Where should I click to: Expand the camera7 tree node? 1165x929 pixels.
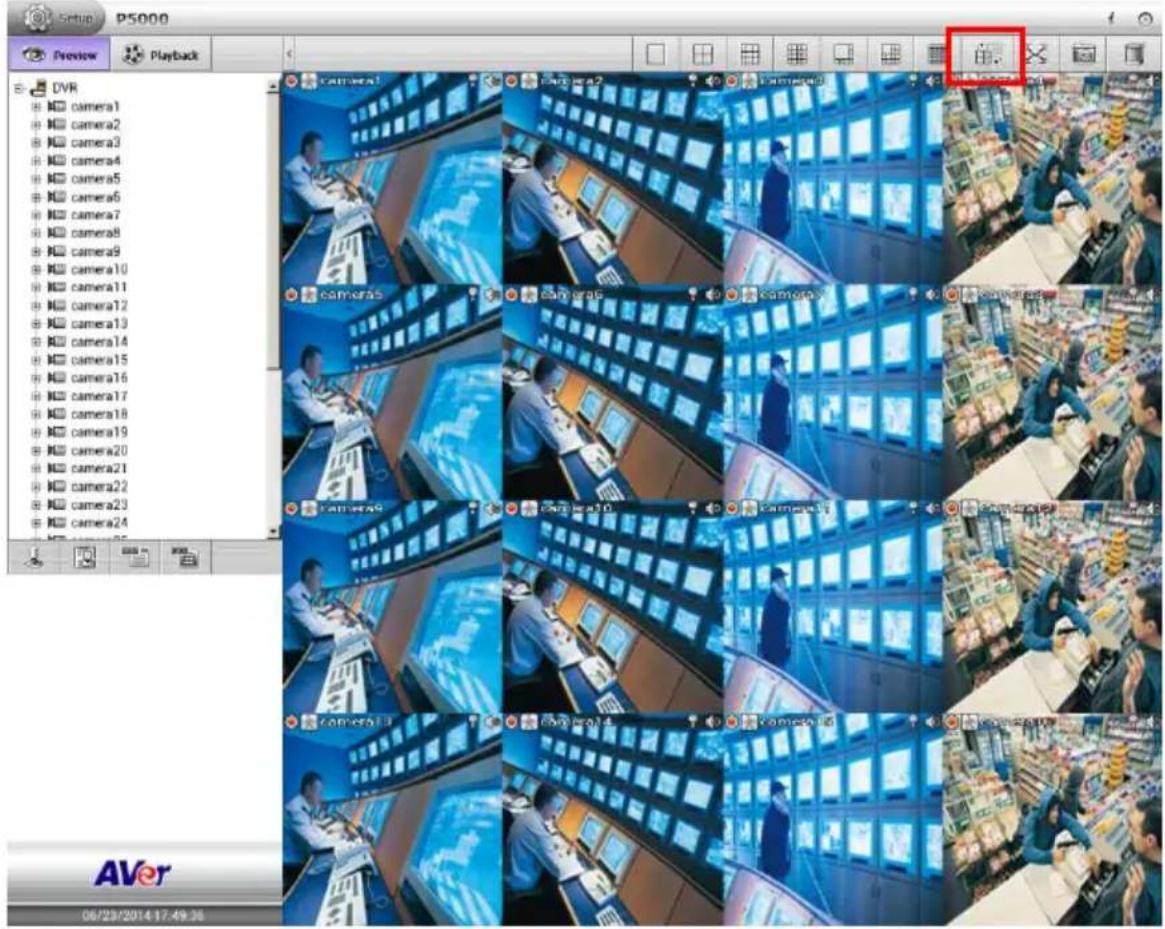coord(36,216)
